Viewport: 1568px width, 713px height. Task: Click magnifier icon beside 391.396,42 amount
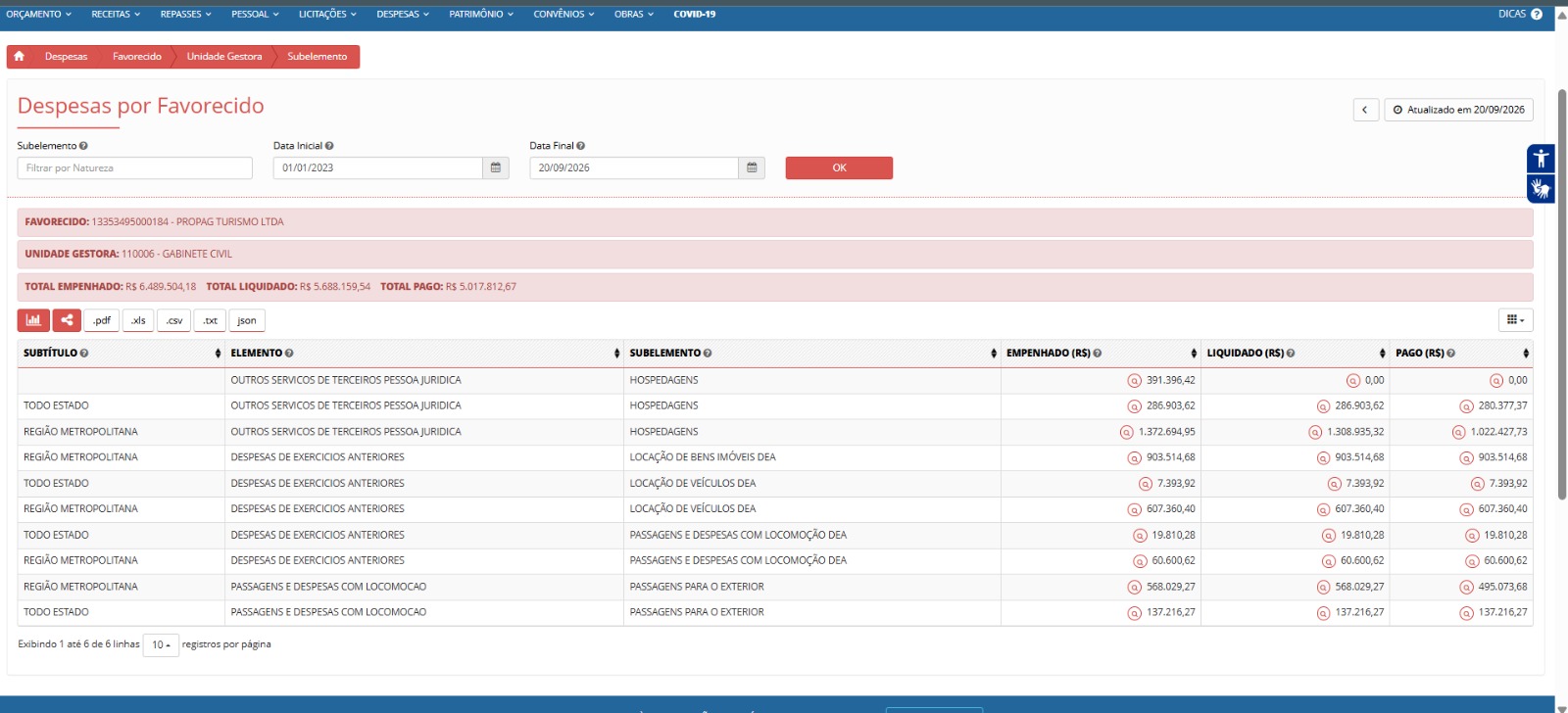tap(1134, 381)
